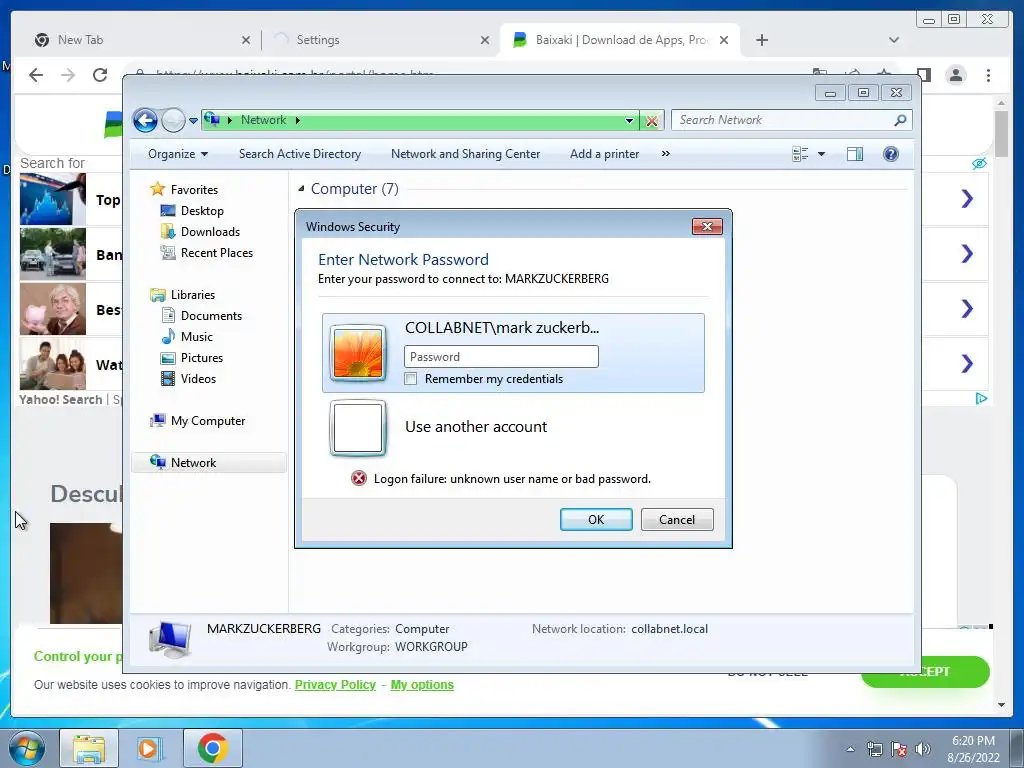Open the address bar history dropdown

click(629, 120)
